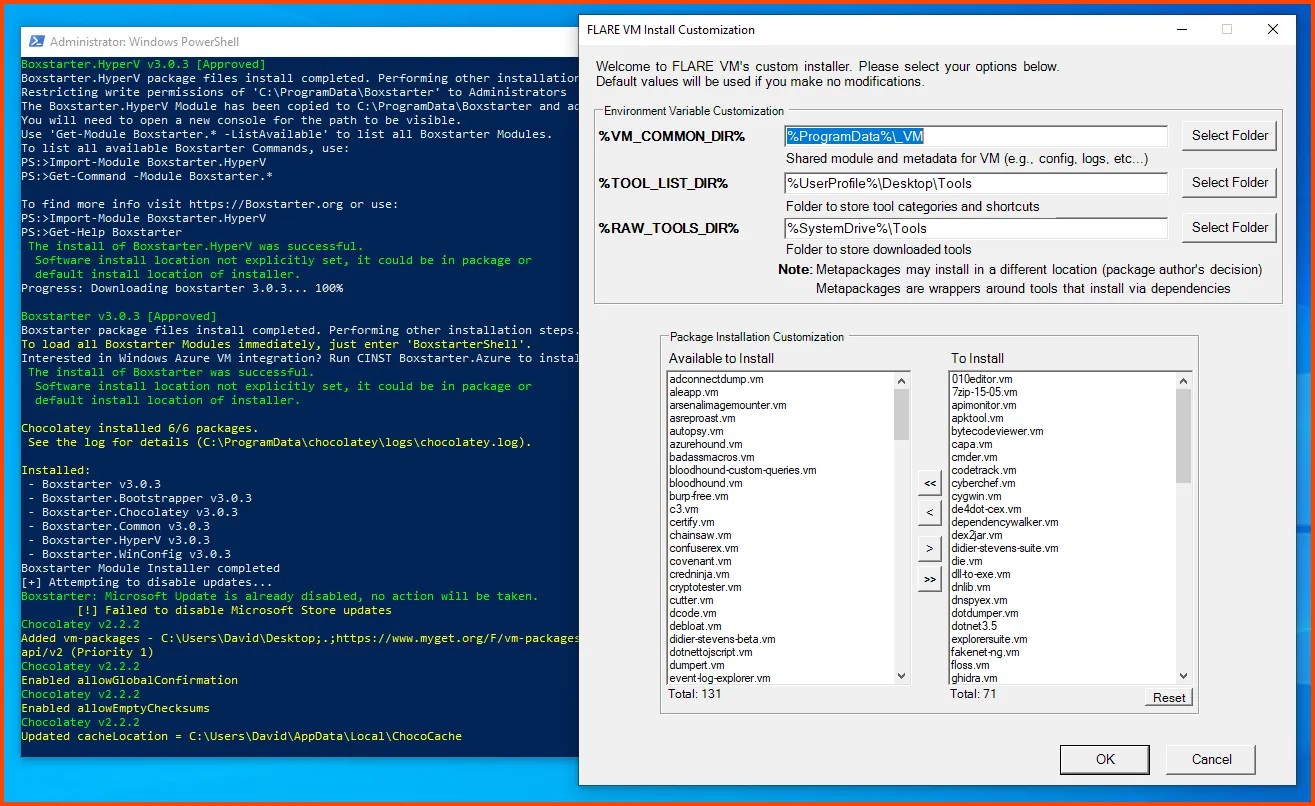Click the Available to Install list's up arrow
This screenshot has width=1315, height=806.
point(902,381)
